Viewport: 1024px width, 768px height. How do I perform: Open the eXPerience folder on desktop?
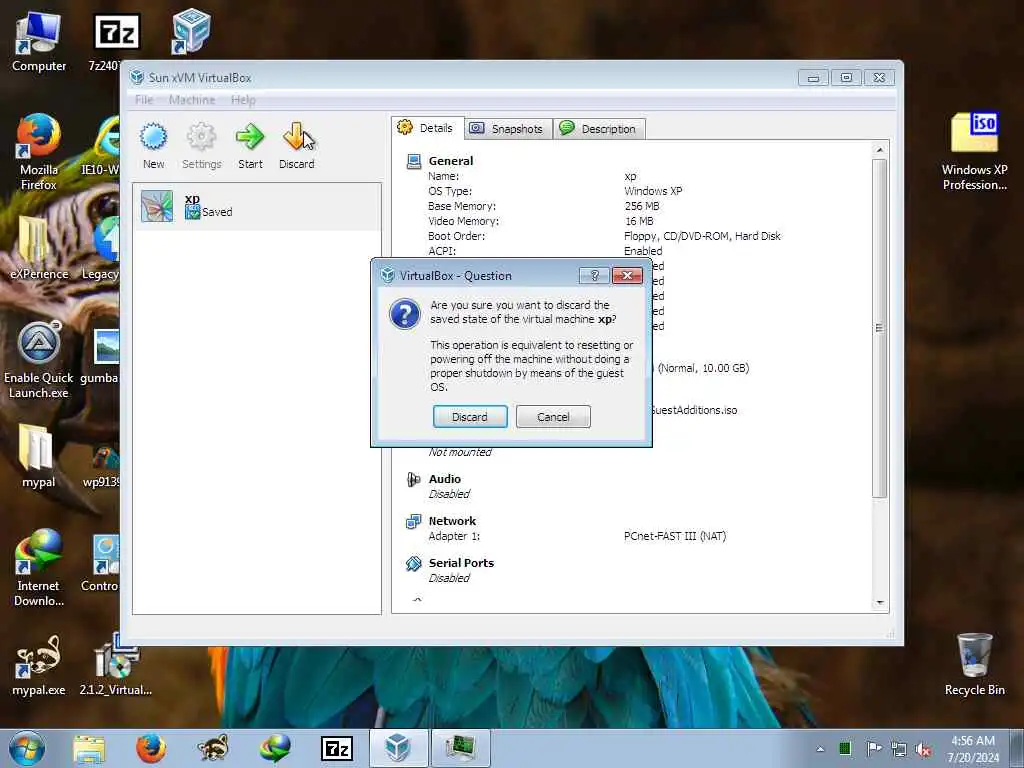(x=39, y=248)
